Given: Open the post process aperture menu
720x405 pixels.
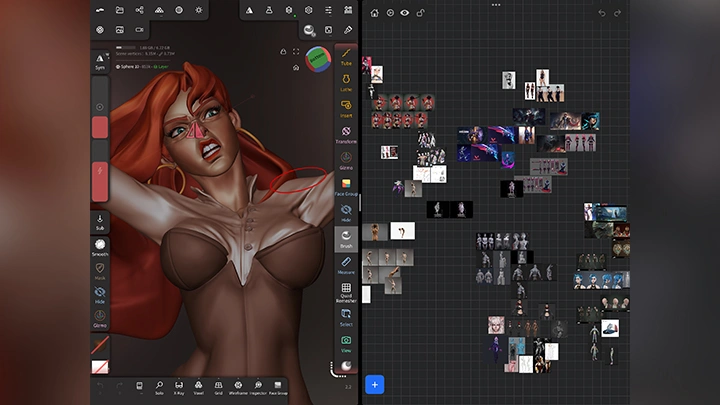Looking at the screenshot, I should point(100,30).
